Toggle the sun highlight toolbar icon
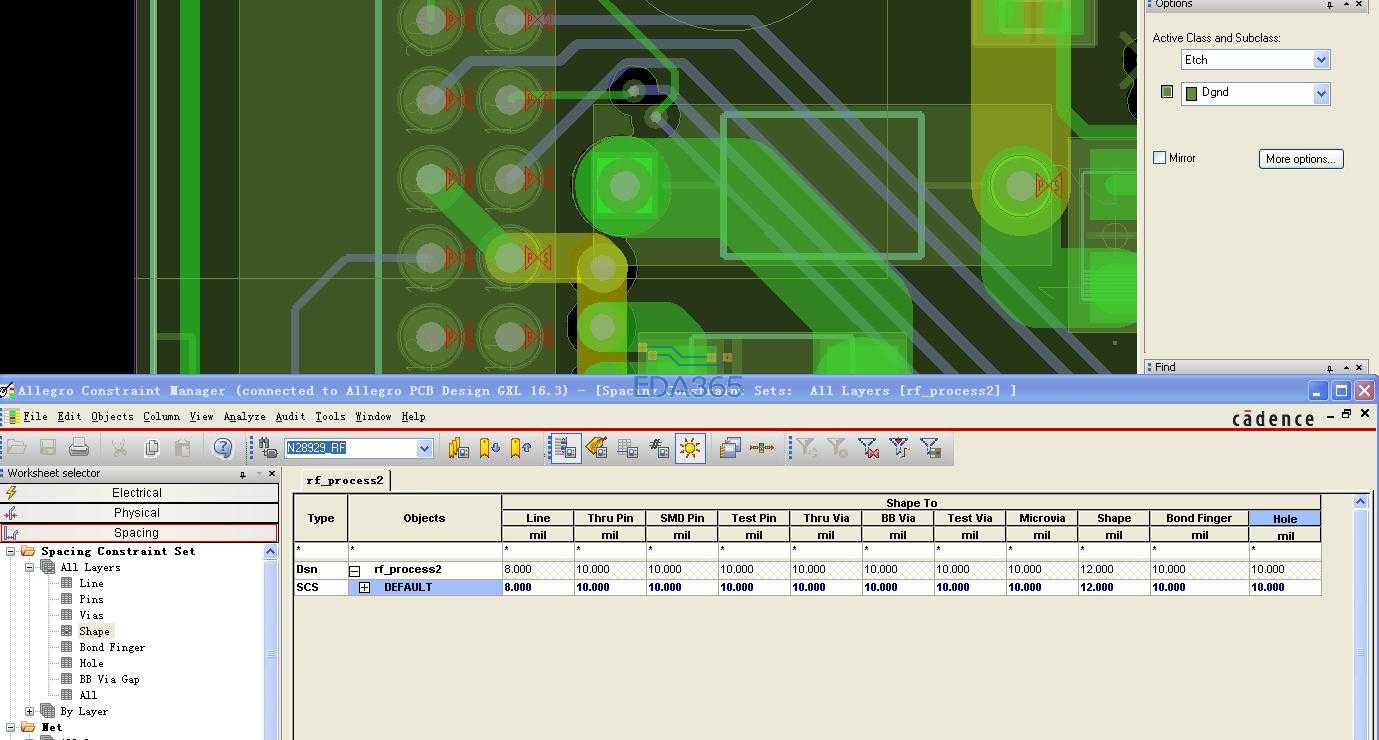 690,448
